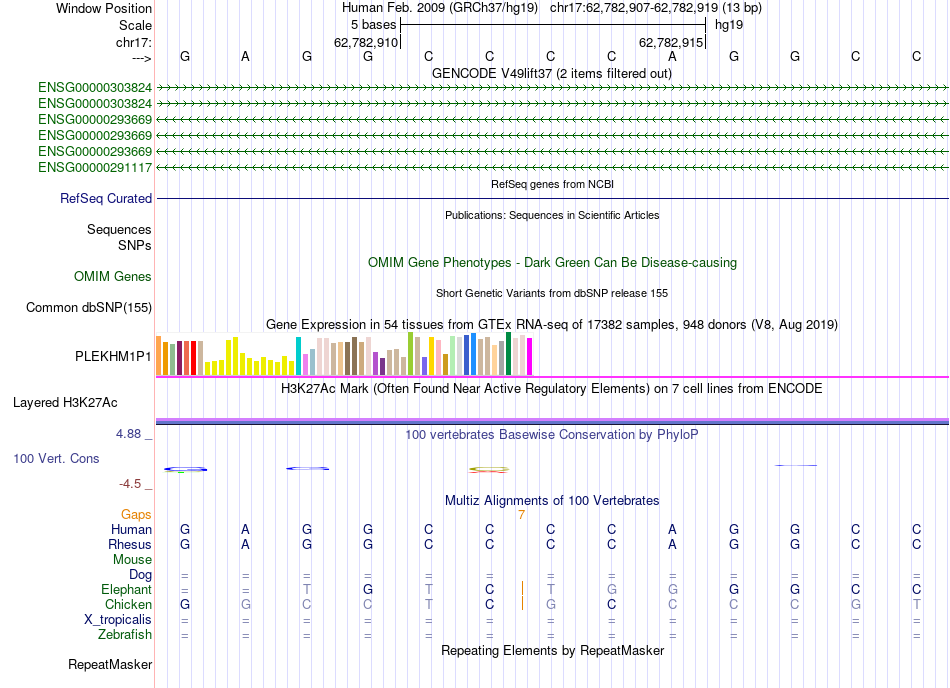Select the PLEKHM1P1 gene label

click(x=113, y=356)
